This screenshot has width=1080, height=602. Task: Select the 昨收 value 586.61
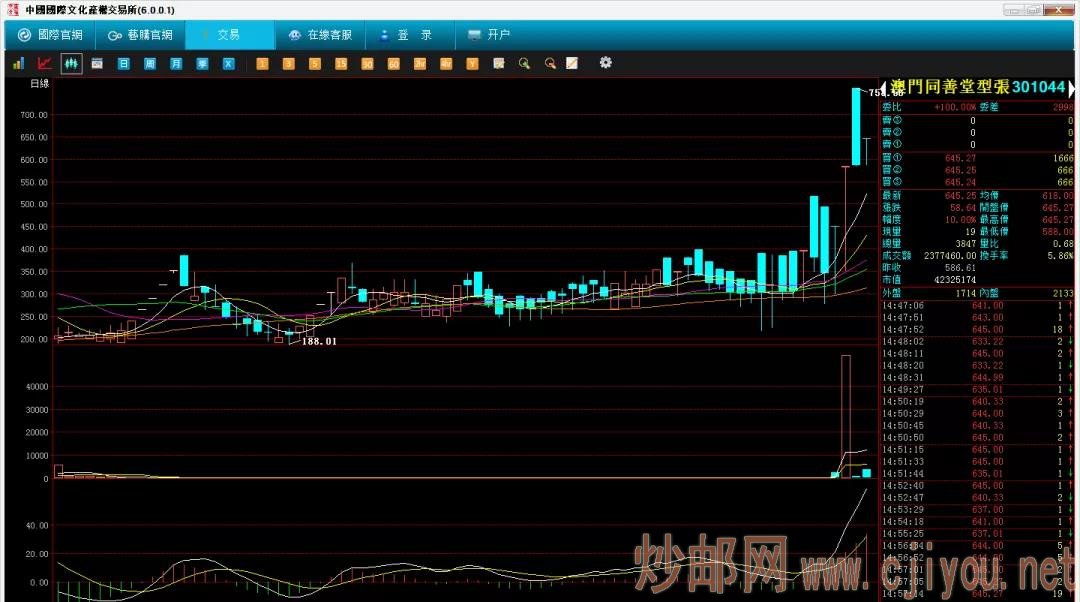pyautogui.click(x=960, y=268)
